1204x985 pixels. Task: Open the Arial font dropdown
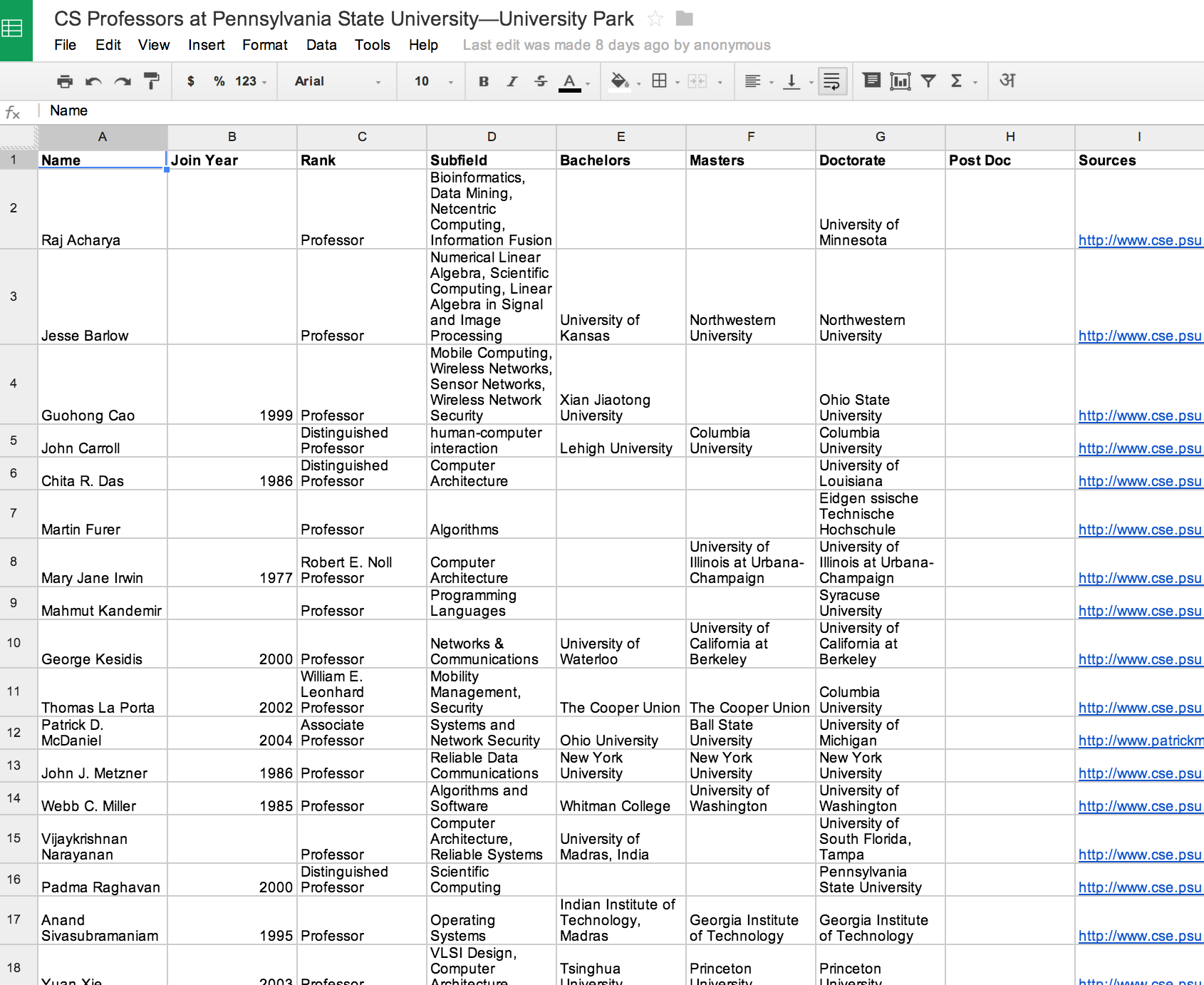click(x=338, y=81)
